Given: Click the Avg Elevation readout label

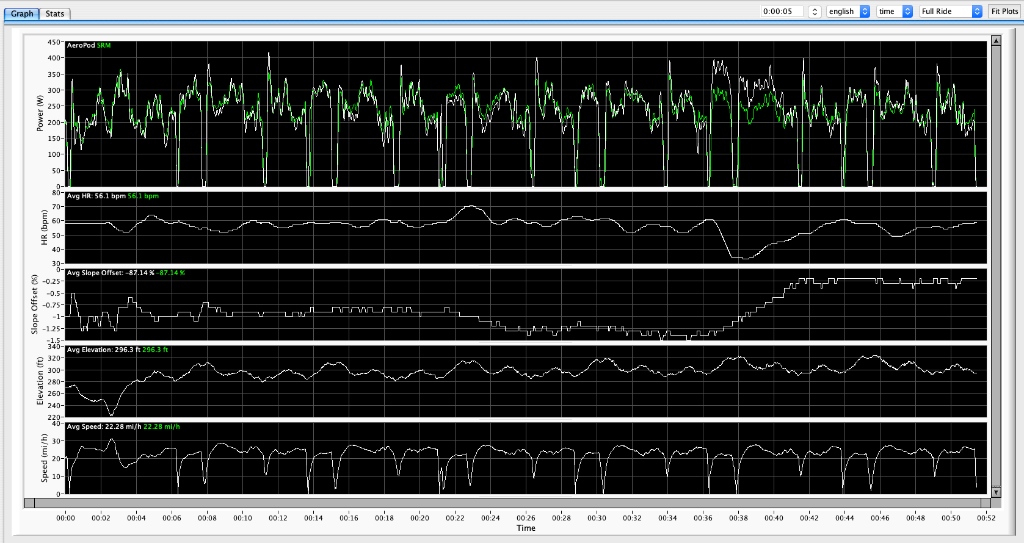Looking at the screenshot, I should [x=104, y=349].
